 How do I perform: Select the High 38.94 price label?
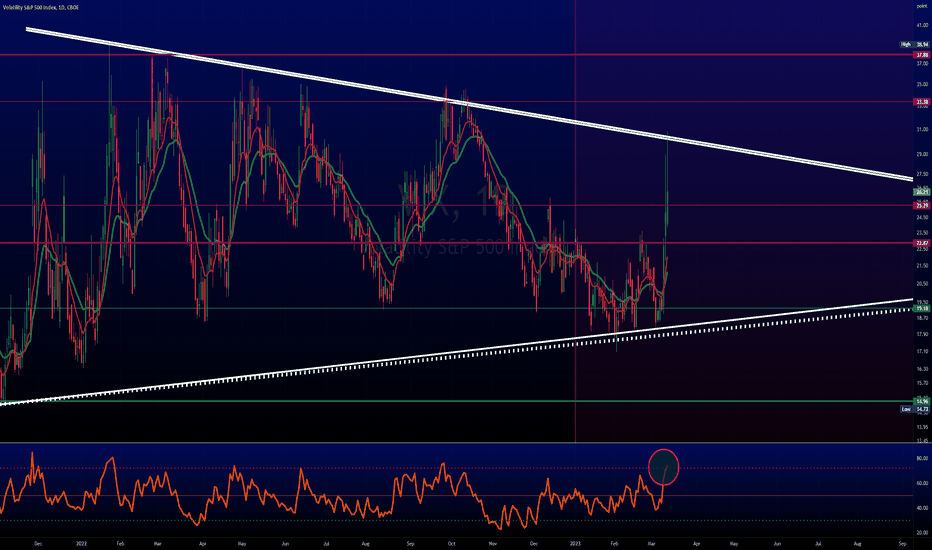(x=915, y=45)
